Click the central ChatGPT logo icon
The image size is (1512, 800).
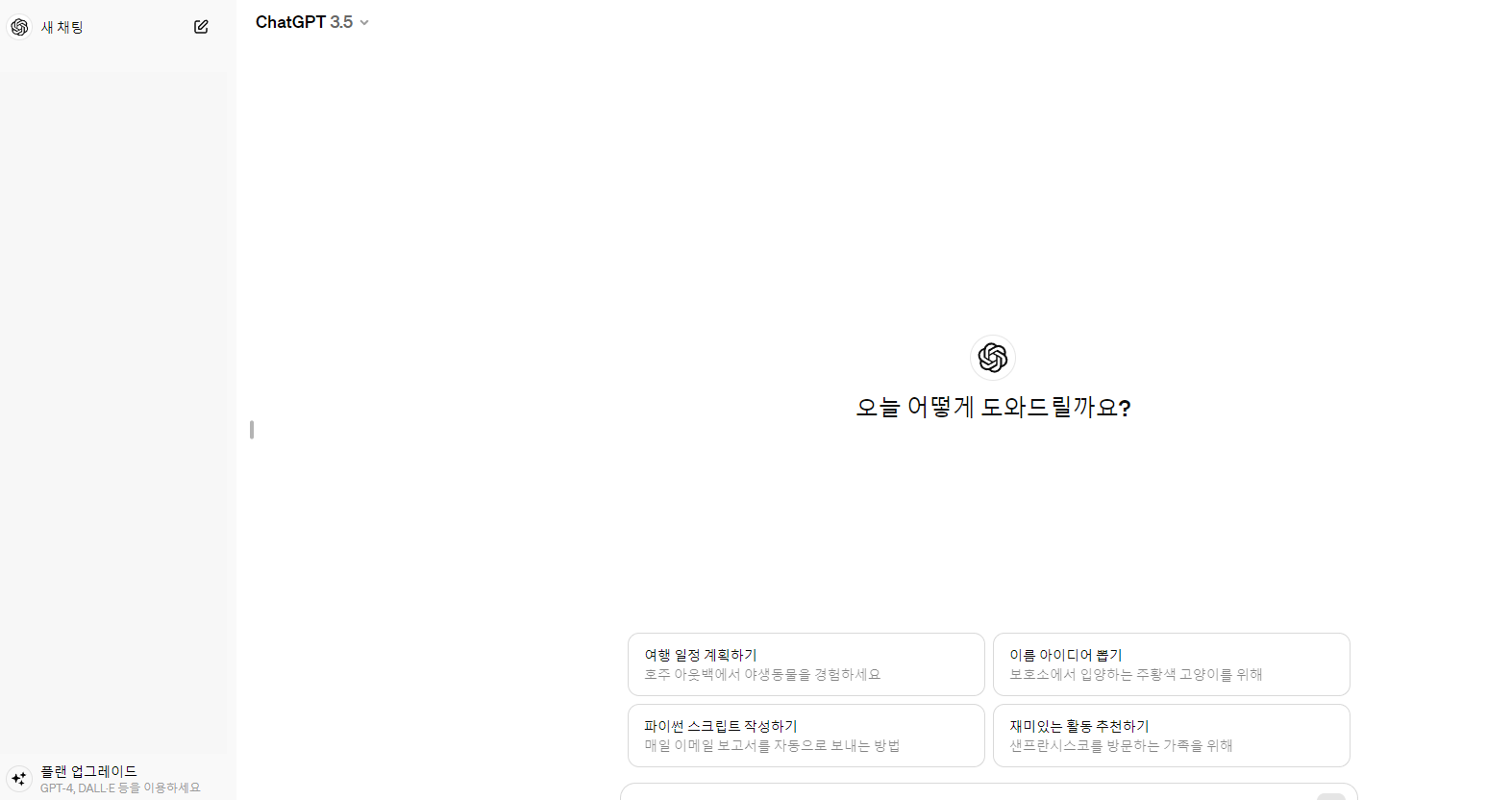(x=993, y=358)
